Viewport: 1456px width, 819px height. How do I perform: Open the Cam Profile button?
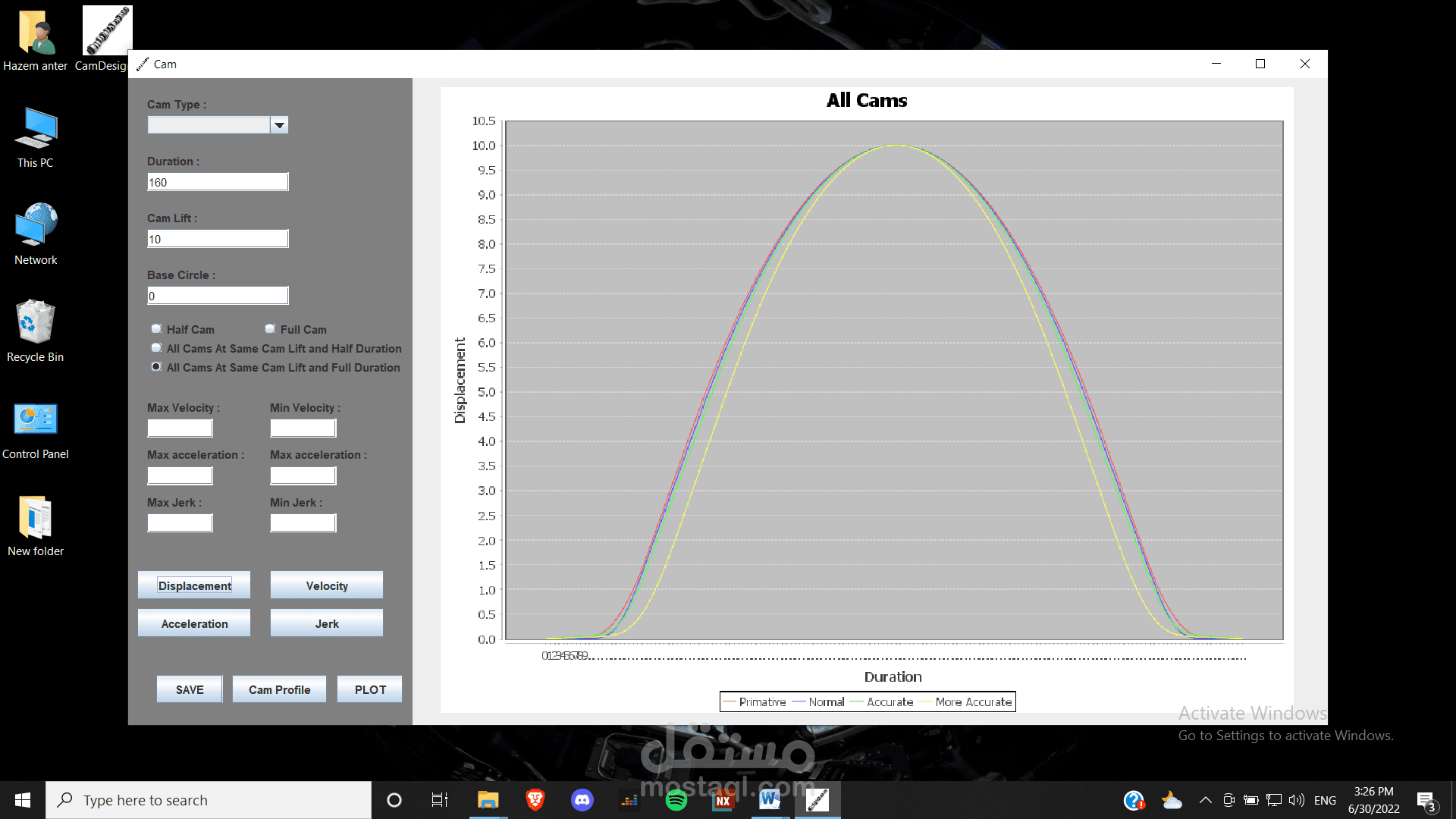click(x=279, y=689)
